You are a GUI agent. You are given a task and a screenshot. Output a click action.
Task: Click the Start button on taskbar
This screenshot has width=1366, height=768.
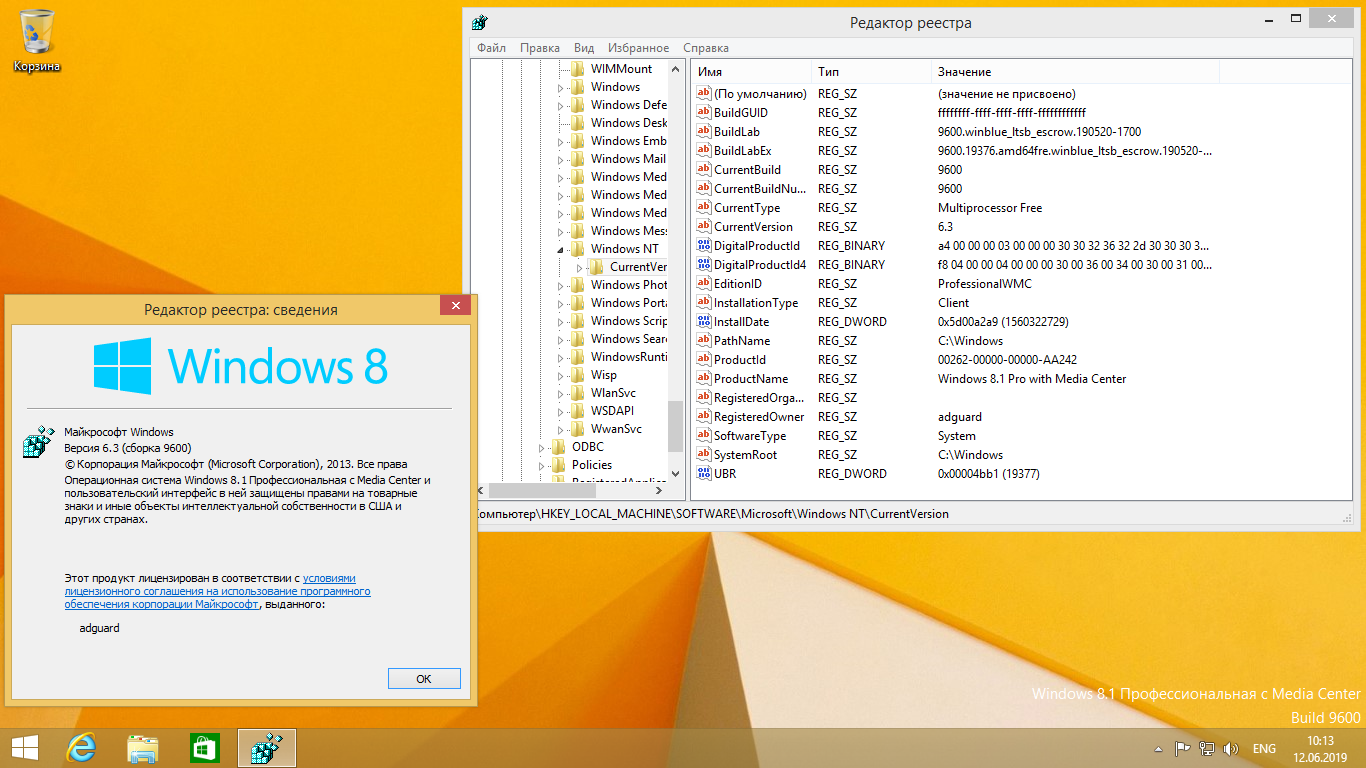point(24,747)
